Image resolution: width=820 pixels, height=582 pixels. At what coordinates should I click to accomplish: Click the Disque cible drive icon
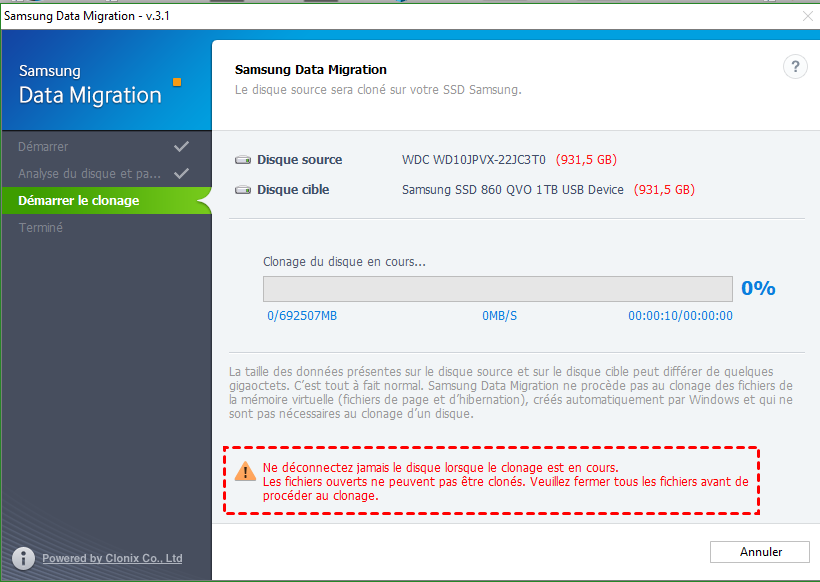pos(243,189)
